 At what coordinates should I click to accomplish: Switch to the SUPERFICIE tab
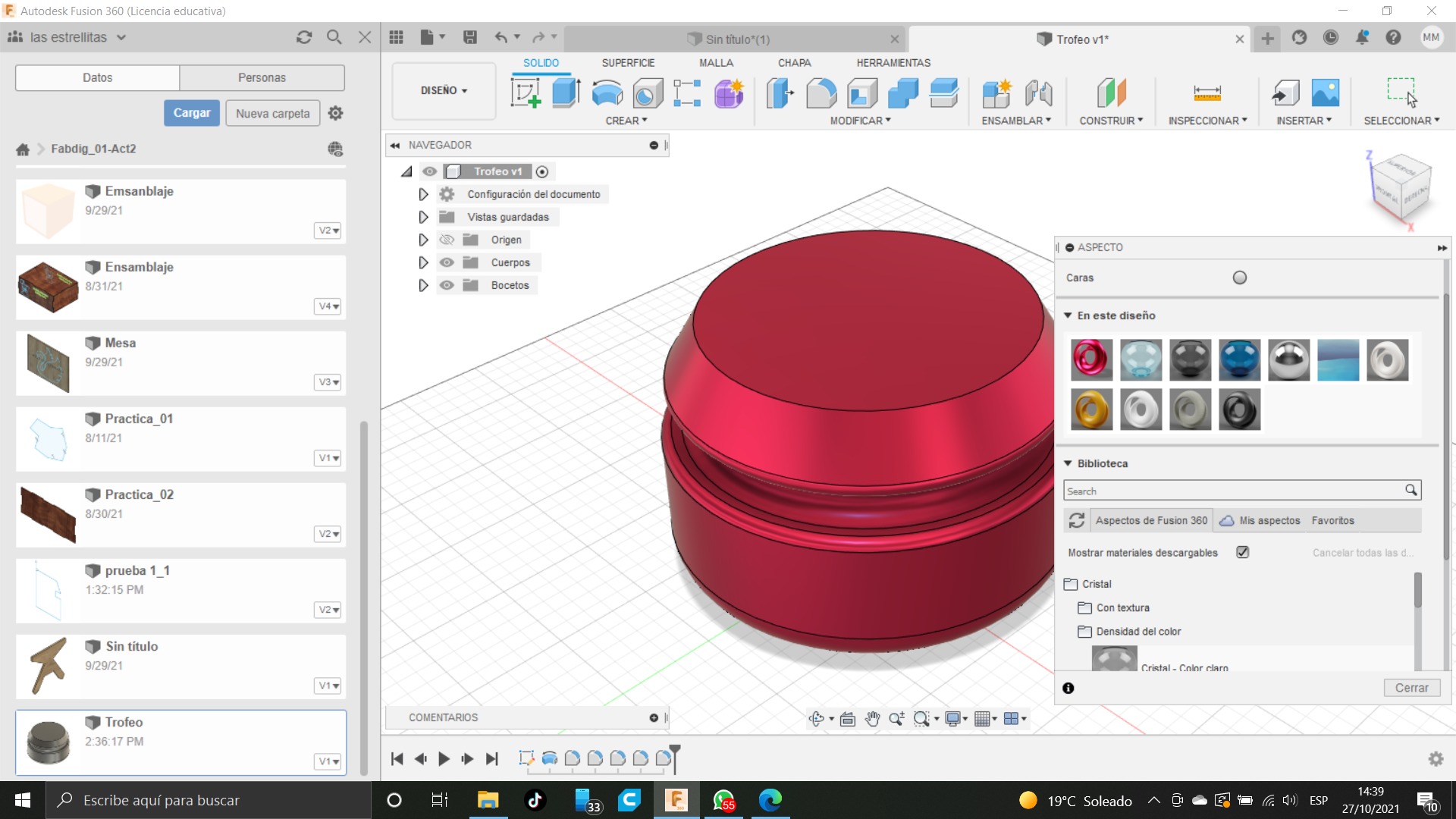pyautogui.click(x=628, y=63)
